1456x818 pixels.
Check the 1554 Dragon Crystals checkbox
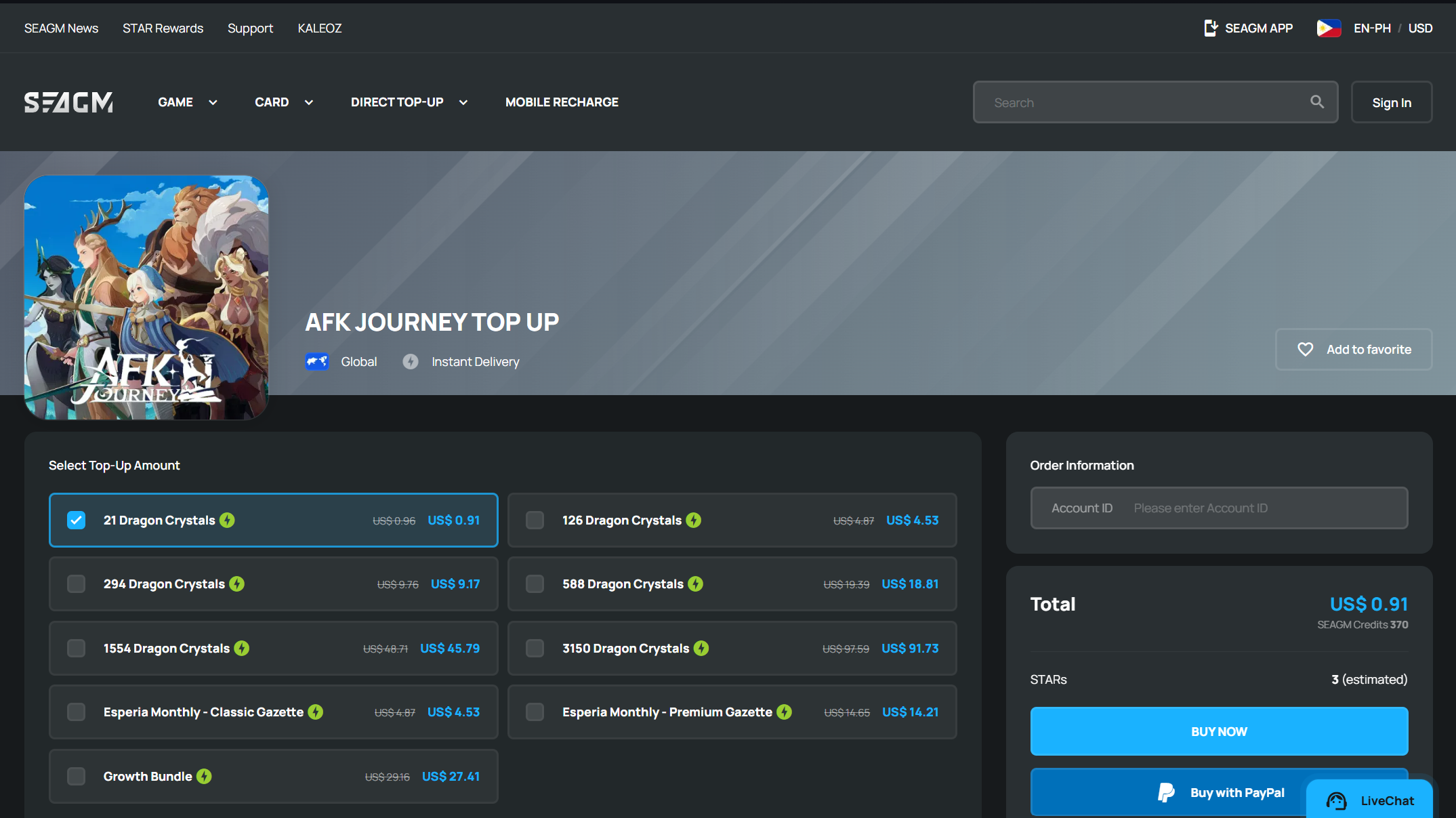click(77, 648)
